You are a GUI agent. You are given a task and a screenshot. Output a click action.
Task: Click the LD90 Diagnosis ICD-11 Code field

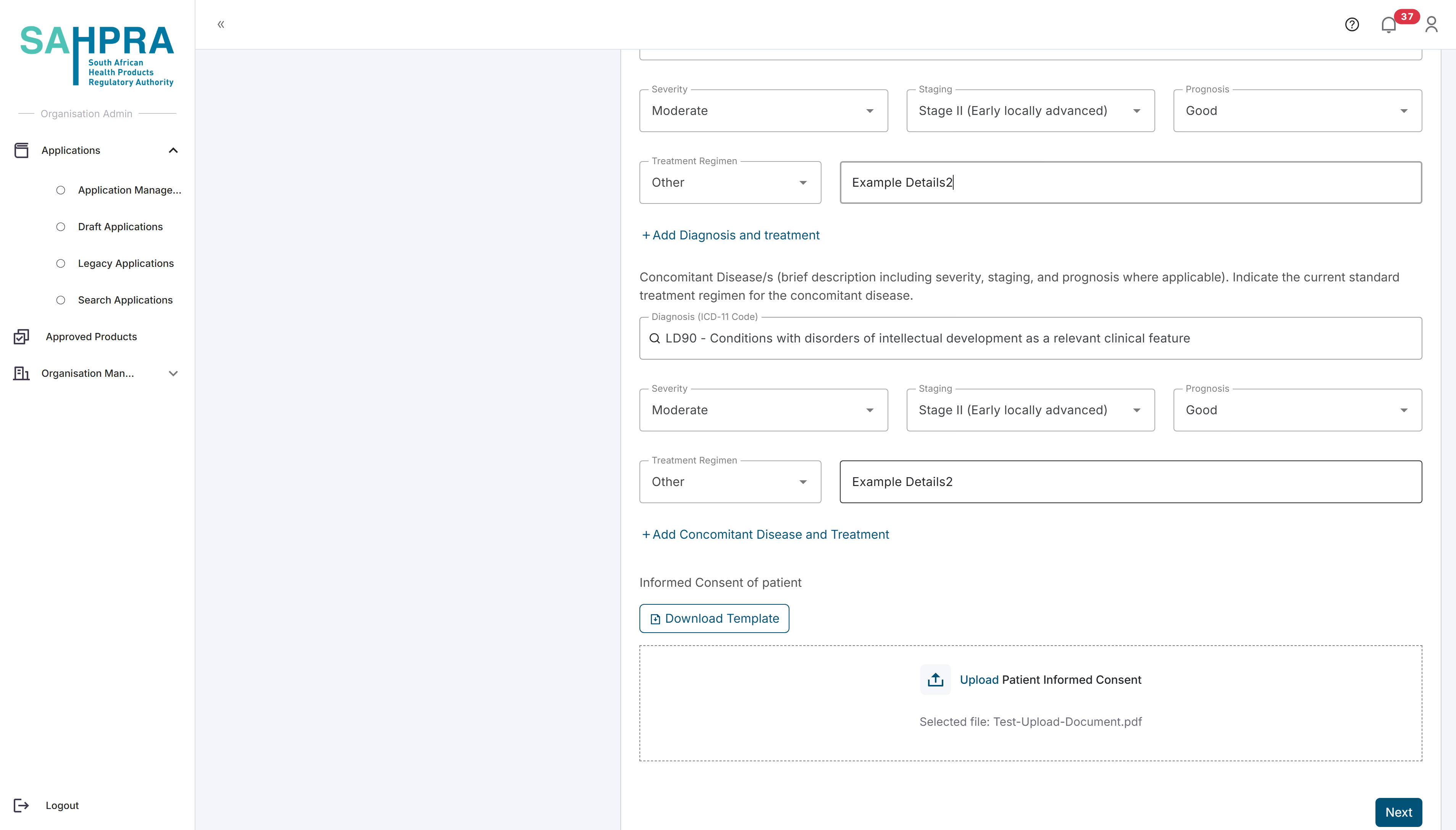1030,339
